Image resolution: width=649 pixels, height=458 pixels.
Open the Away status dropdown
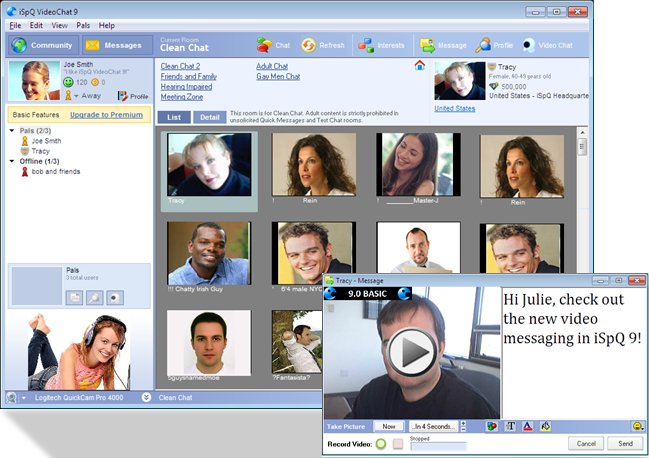76,96
